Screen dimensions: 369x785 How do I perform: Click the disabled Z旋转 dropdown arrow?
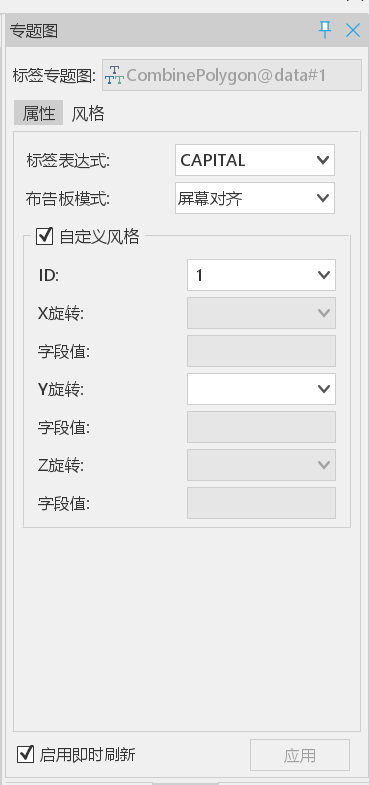323,465
